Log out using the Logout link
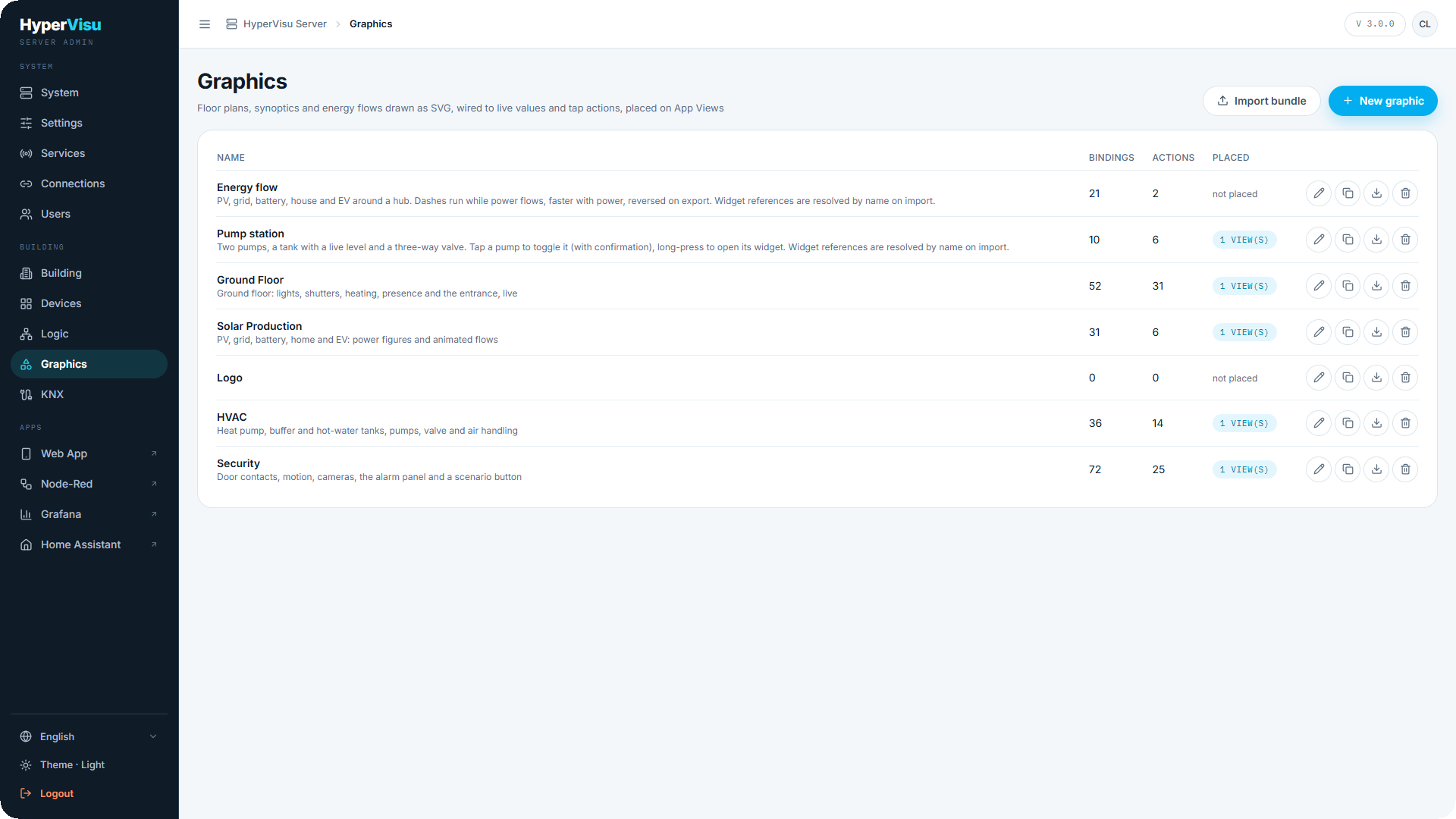The height and width of the screenshot is (819, 1456). pos(89,793)
